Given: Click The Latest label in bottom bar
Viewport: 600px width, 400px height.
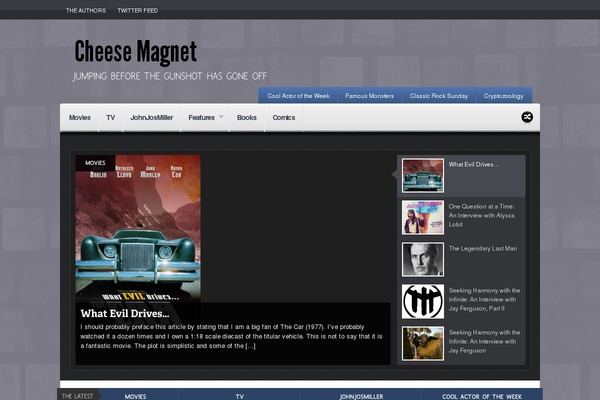Looking at the screenshot, I should 77,396.
